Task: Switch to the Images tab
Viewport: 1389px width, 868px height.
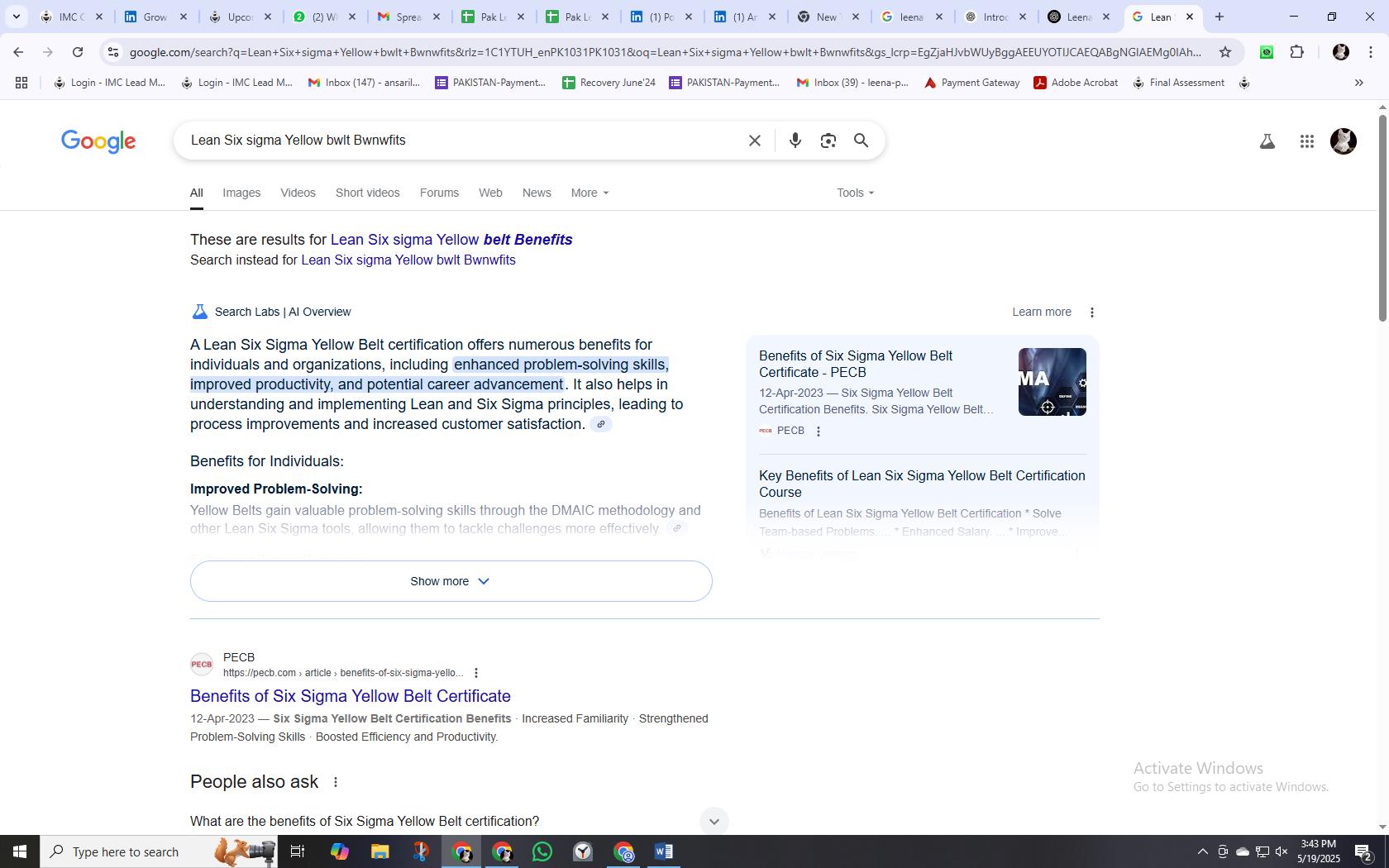Action: [x=241, y=193]
